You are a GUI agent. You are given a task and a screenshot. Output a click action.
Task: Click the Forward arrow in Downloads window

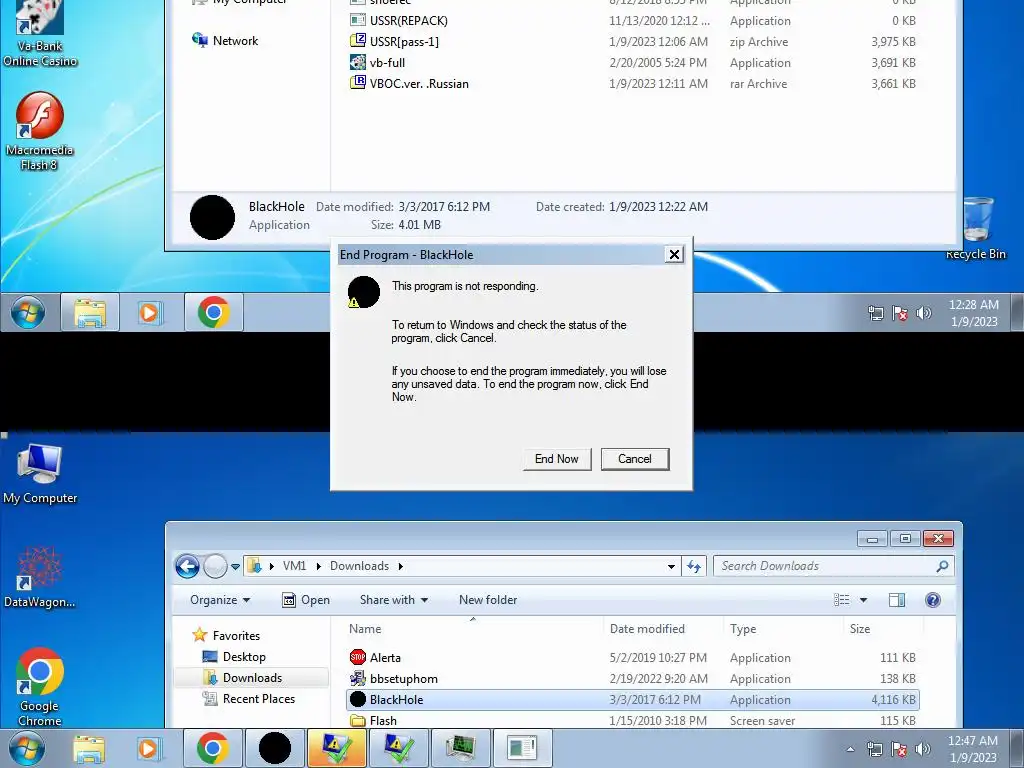point(215,566)
